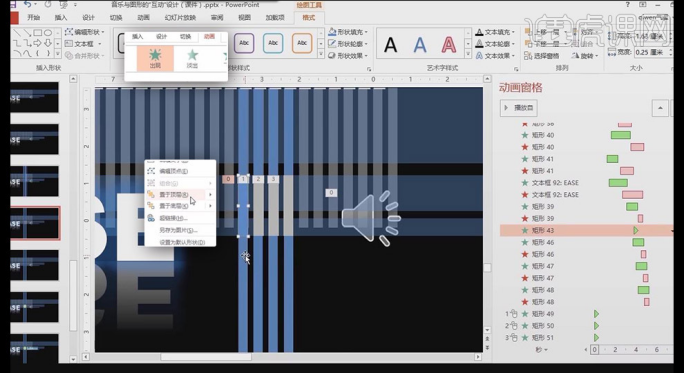Screen dimensions: 684x373
Task: Select the down arrow shape in gallery
Action: pos(48,43)
